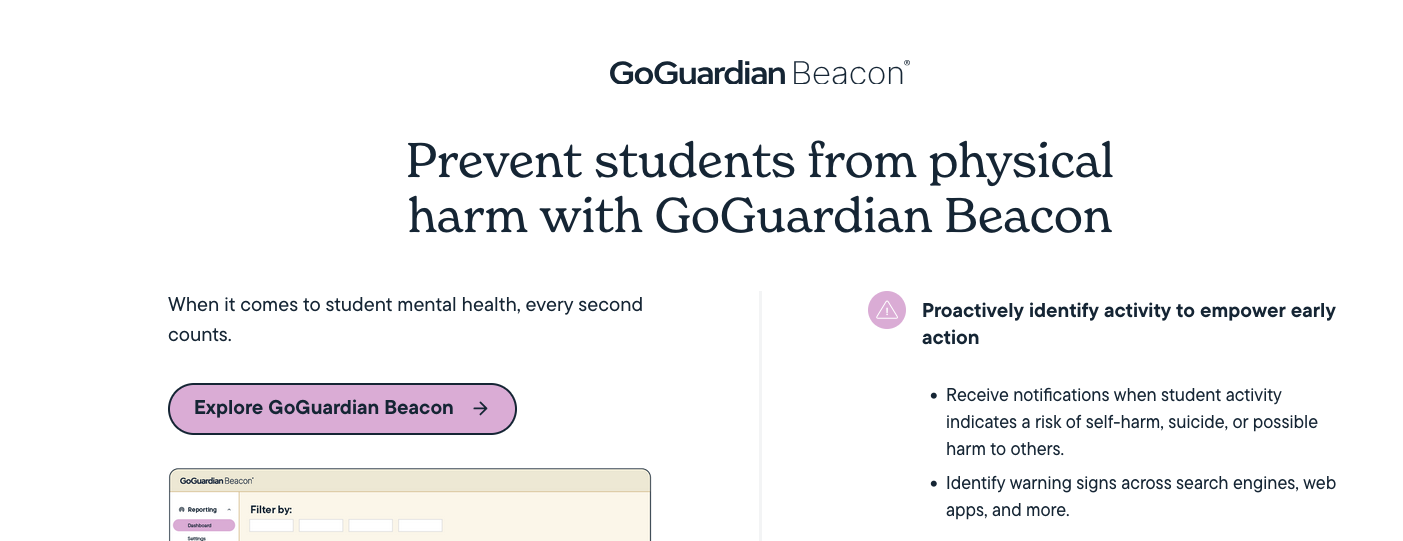
Task: Open the fourth Filter by dropdown box
Action: click(420, 525)
